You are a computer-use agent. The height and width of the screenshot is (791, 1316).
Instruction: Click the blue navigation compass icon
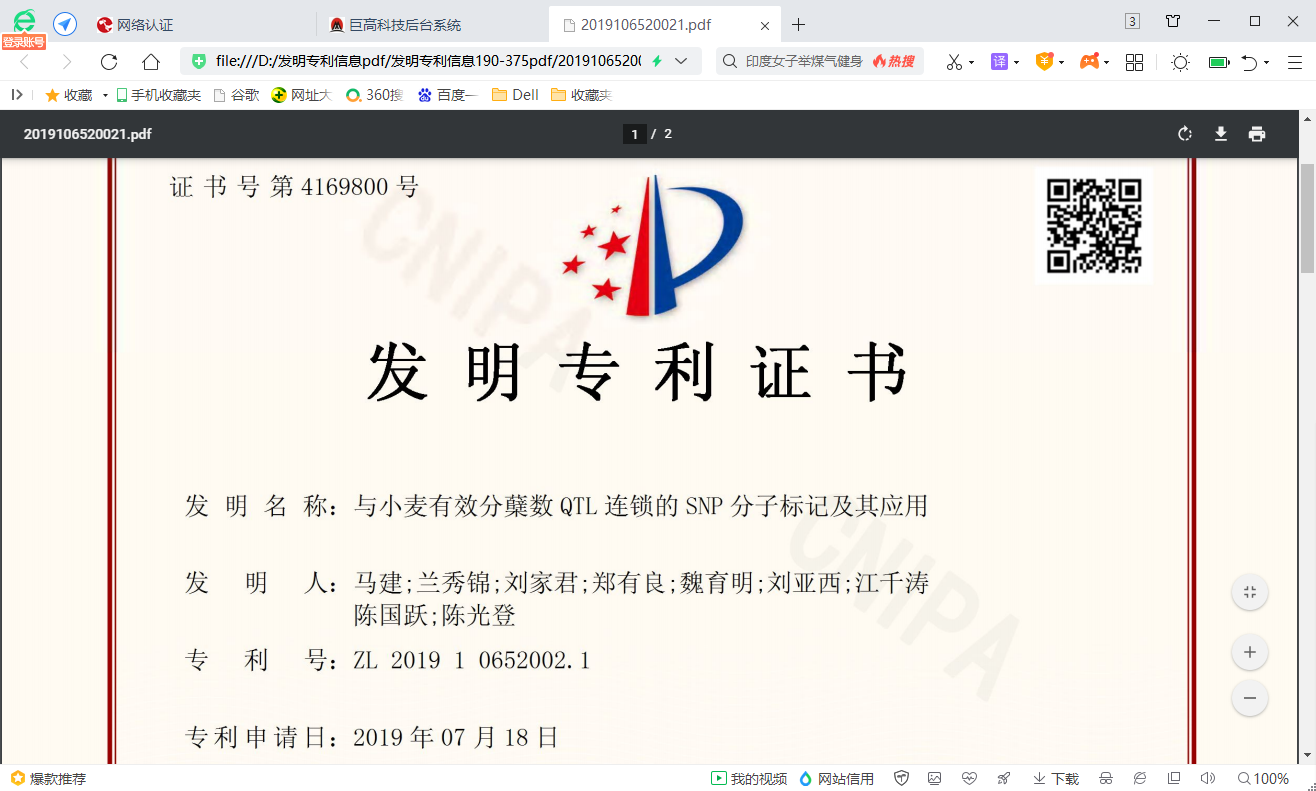tap(65, 24)
